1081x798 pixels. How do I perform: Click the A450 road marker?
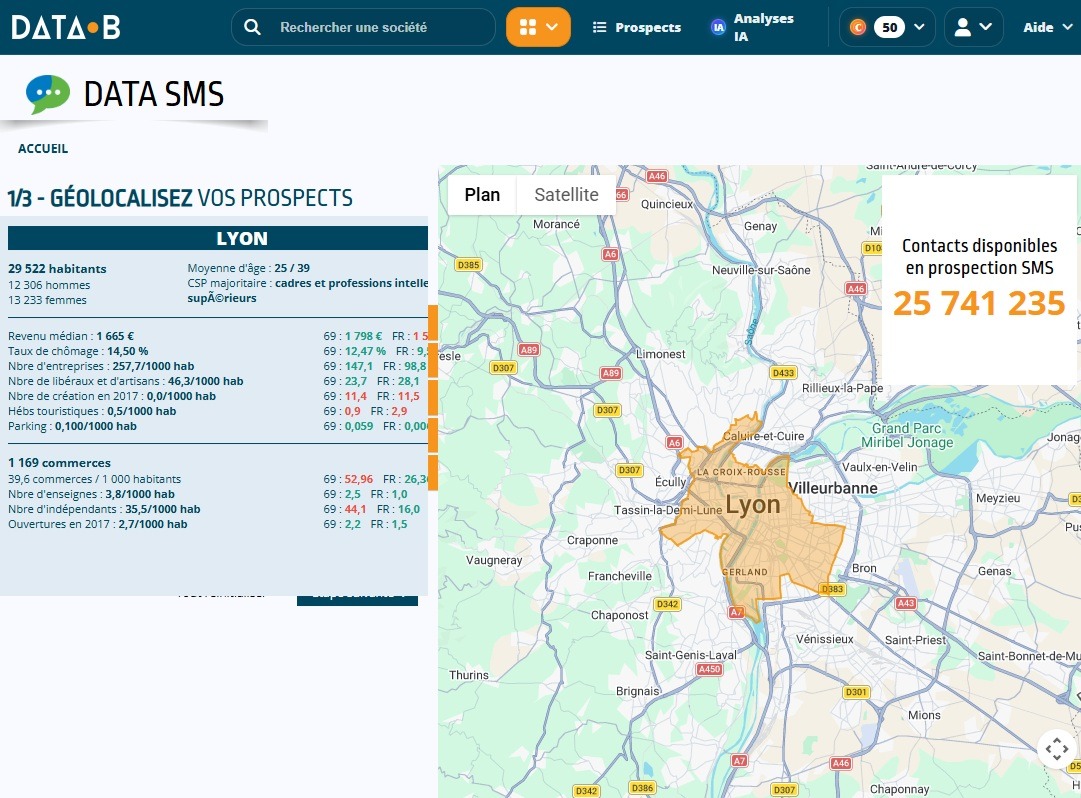point(709,669)
